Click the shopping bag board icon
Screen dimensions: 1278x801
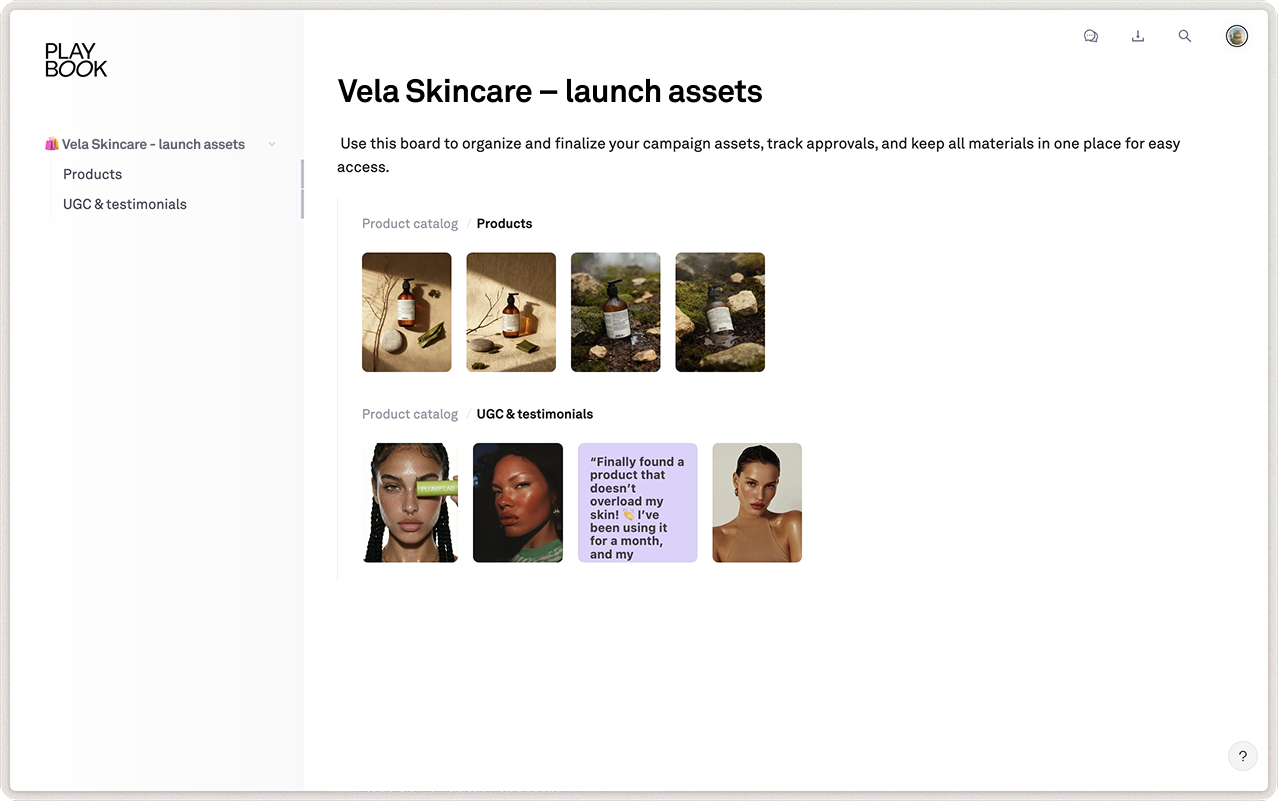(x=51, y=144)
